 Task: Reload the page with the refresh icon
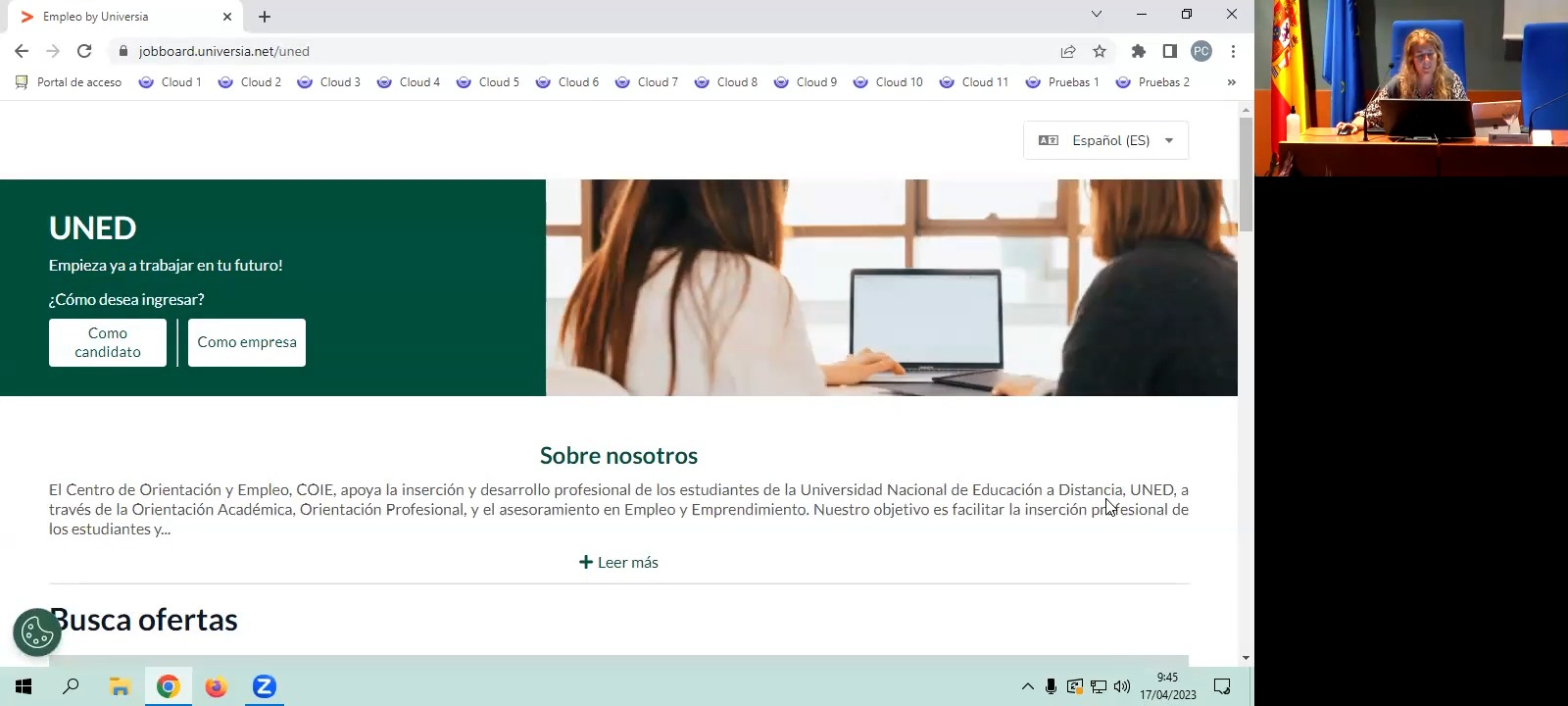tap(84, 51)
